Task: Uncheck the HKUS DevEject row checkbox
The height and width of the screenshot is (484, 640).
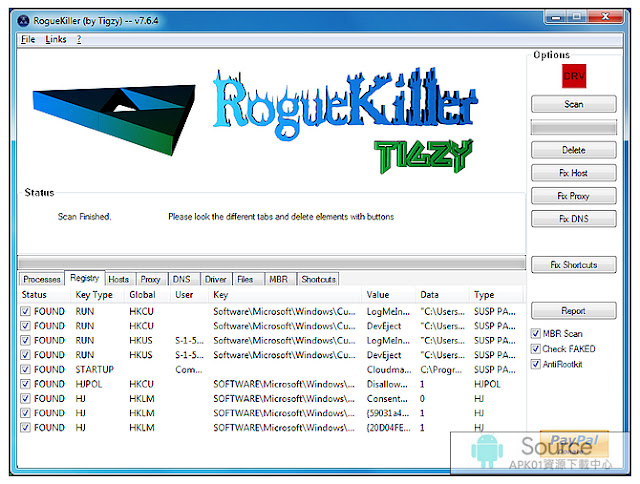Action: [x=25, y=355]
